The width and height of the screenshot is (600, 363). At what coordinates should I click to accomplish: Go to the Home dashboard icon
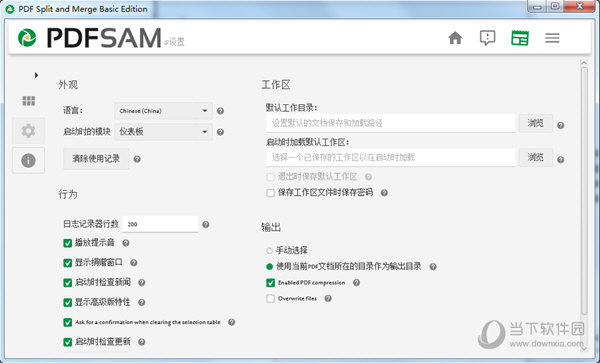click(x=455, y=38)
